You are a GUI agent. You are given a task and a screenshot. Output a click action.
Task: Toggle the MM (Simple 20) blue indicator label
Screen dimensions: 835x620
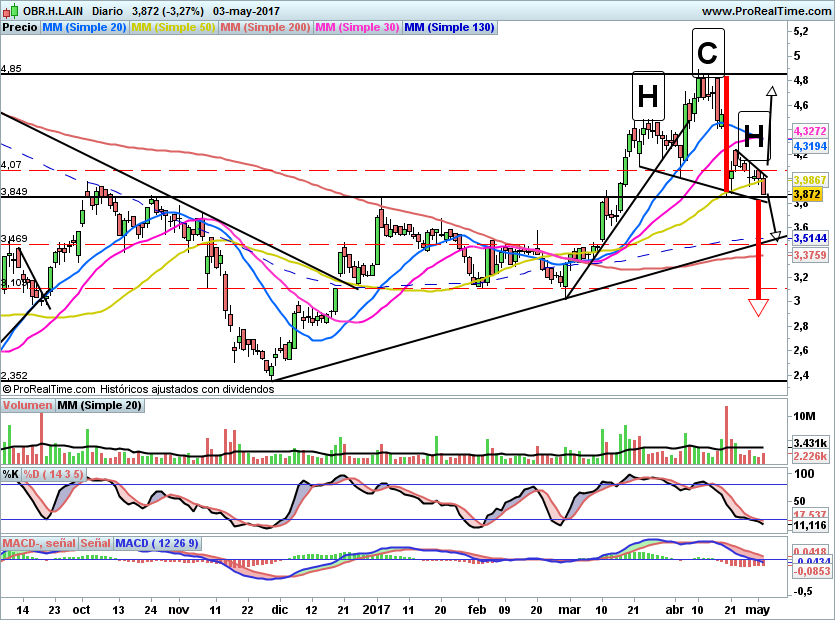84,27
